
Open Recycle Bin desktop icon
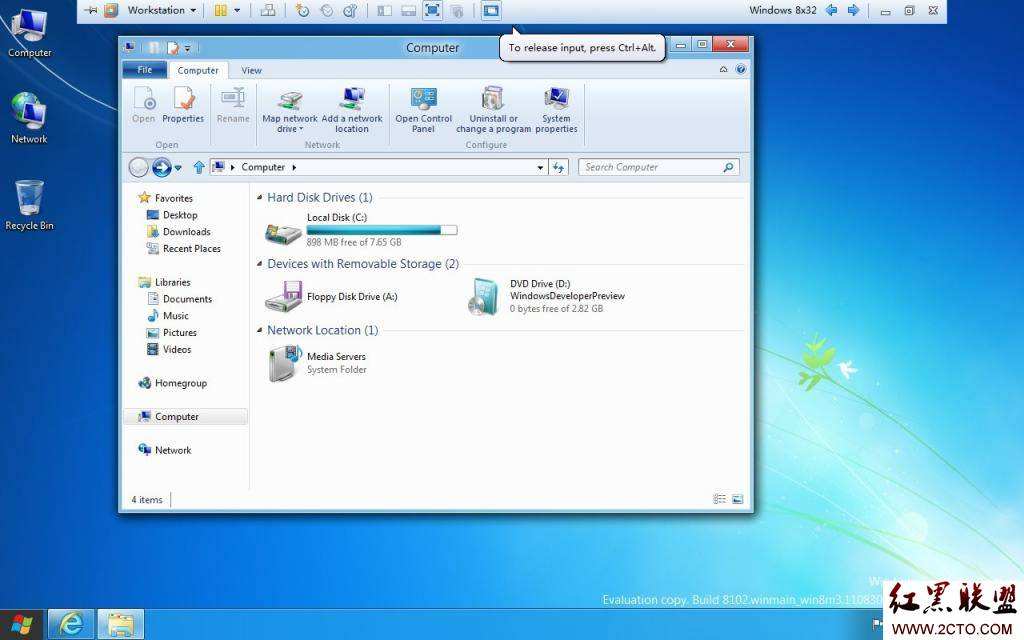click(x=29, y=206)
